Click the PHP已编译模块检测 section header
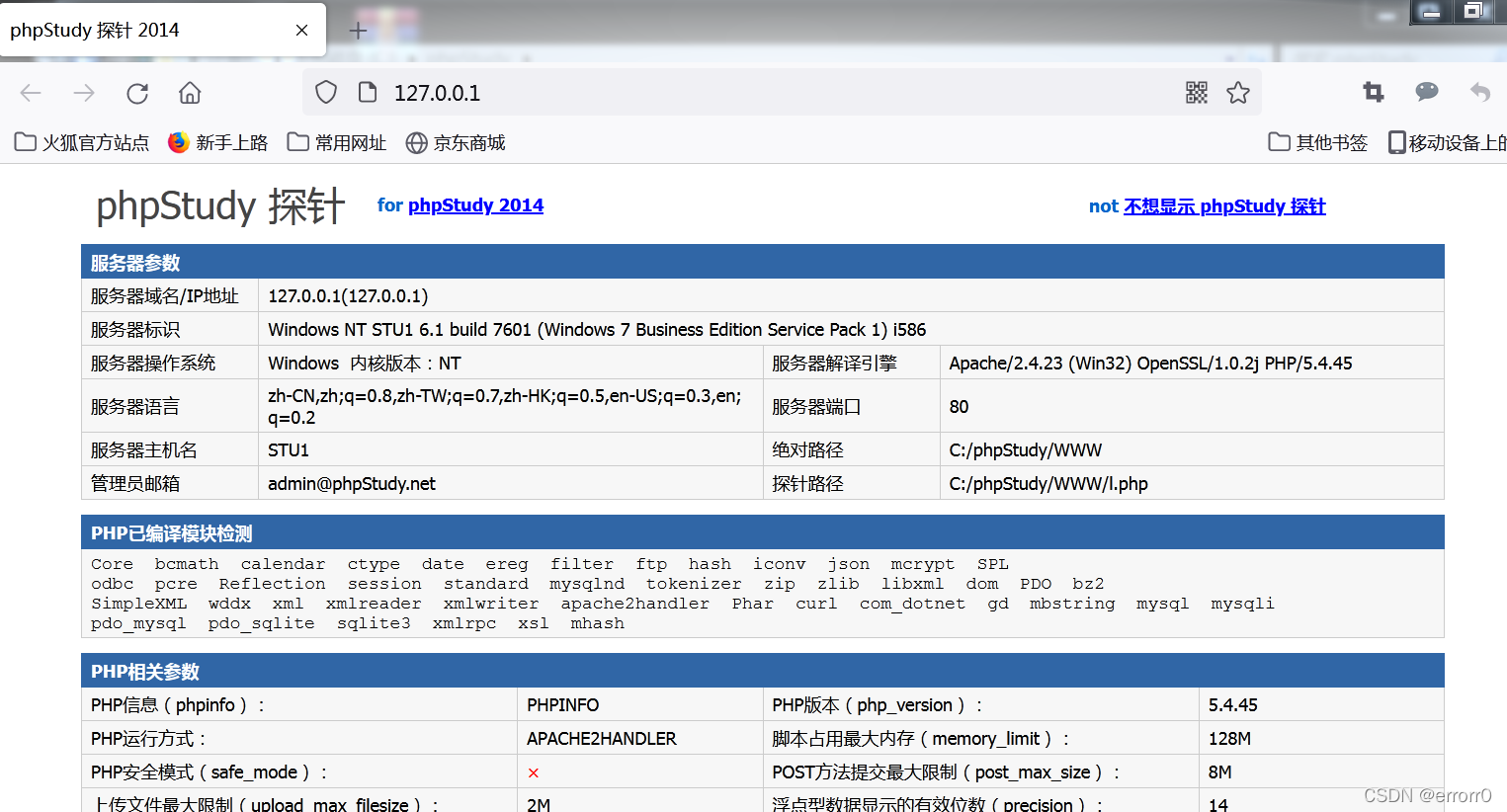 (762, 532)
